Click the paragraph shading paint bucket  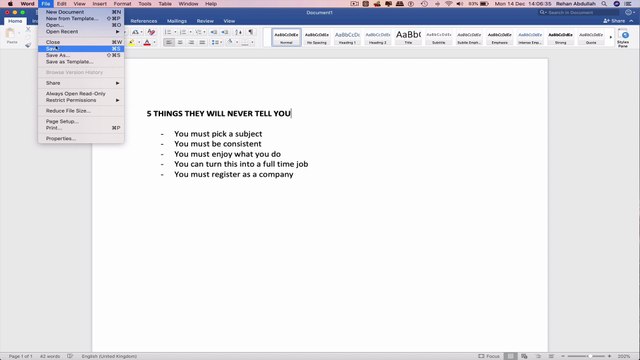pyautogui.click(x=230, y=42)
